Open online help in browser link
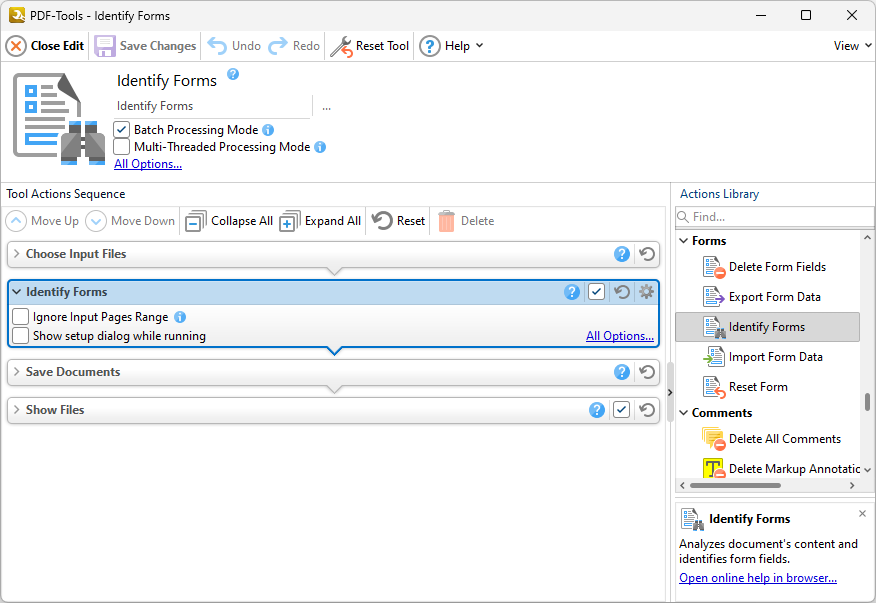 click(x=758, y=578)
